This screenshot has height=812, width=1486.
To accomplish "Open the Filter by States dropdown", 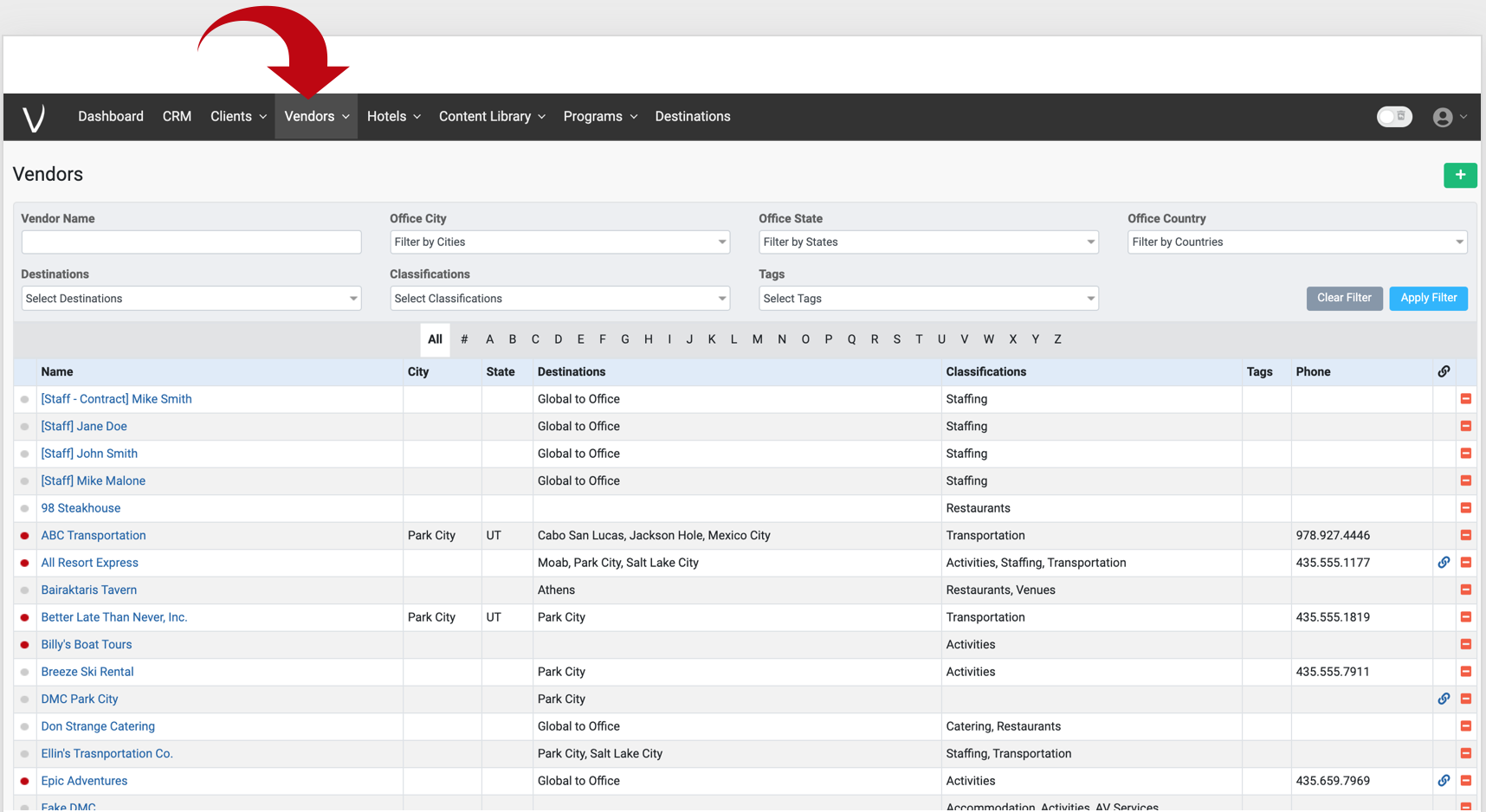I will (928, 242).
